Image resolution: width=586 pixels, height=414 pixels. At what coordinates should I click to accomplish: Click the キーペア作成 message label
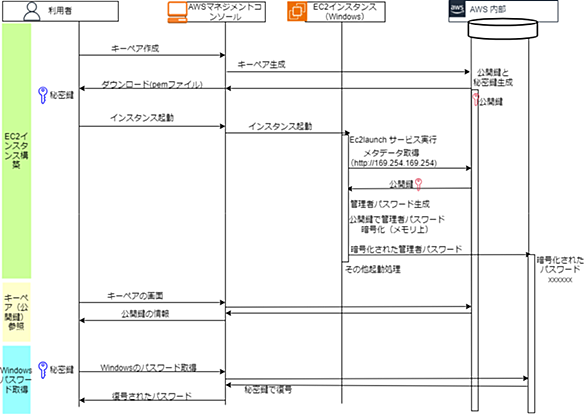point(135,49)
